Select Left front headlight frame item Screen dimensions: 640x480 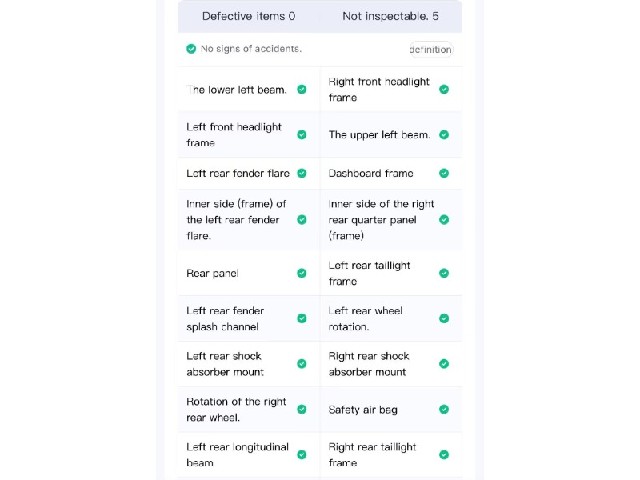[x=249, y=135]
